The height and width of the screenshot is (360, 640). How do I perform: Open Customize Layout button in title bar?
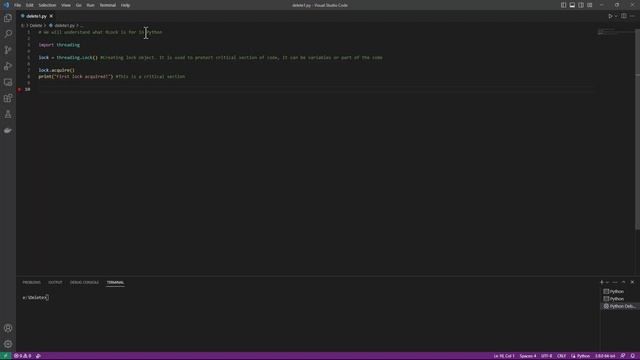(590, 5)
